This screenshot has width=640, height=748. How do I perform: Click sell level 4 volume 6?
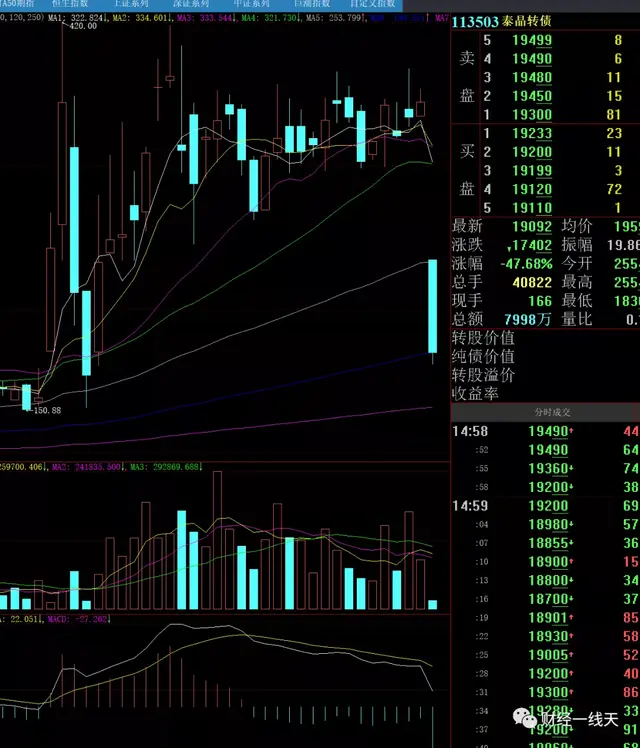[618, 59]
